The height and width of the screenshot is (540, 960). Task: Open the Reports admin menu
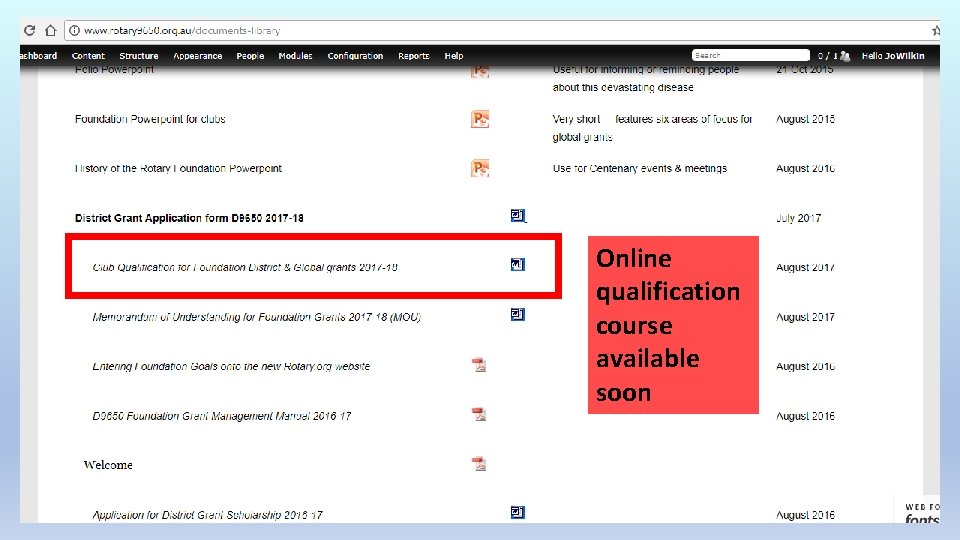[x=414, y=56]
